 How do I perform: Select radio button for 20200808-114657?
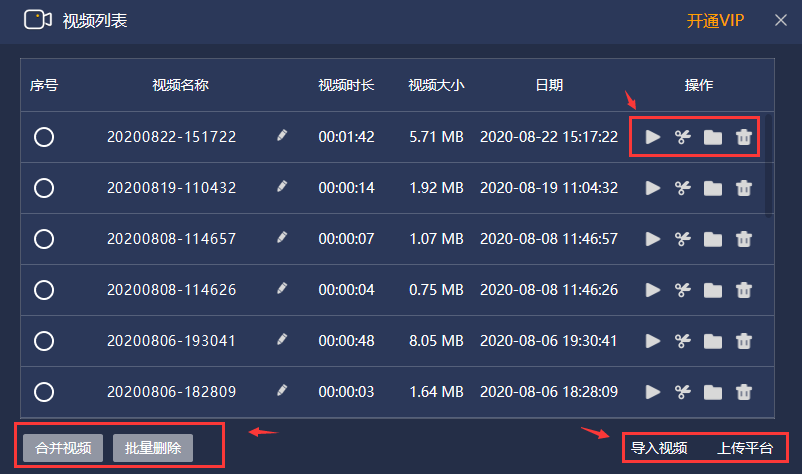coord(44,239)
